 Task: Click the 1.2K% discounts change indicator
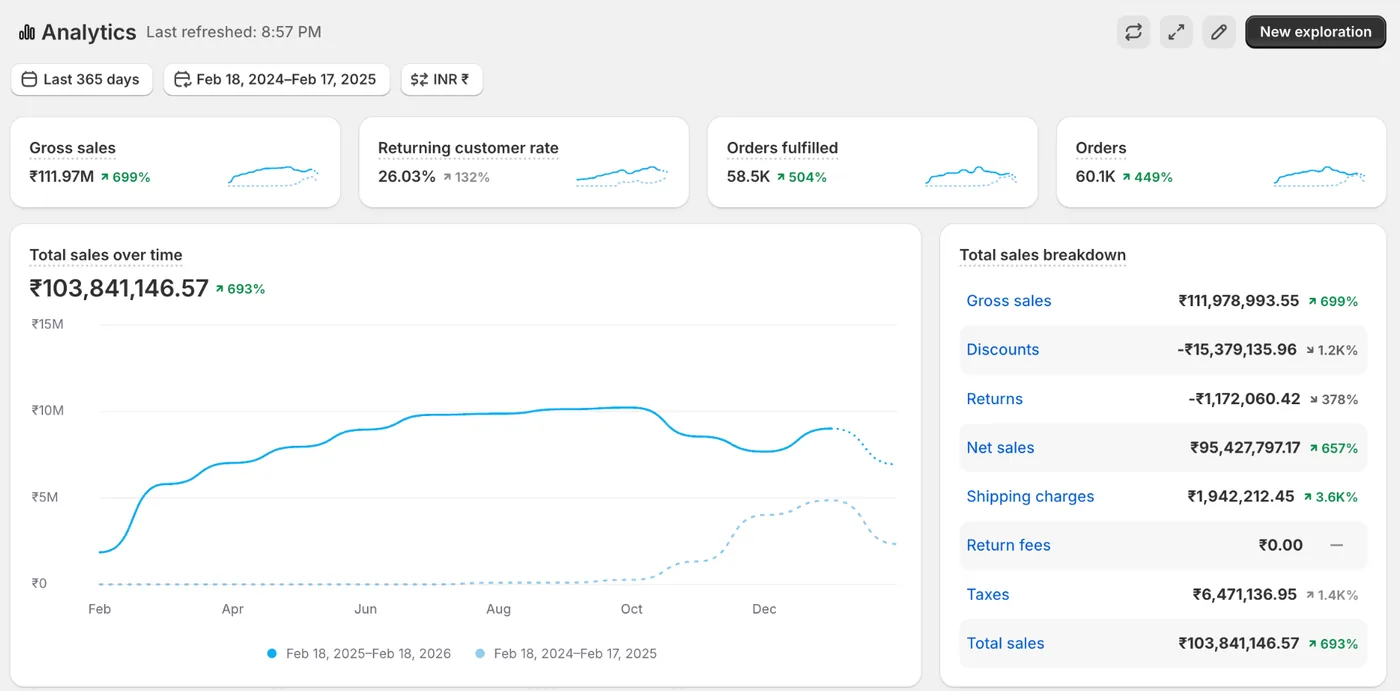pos(1331,350)
